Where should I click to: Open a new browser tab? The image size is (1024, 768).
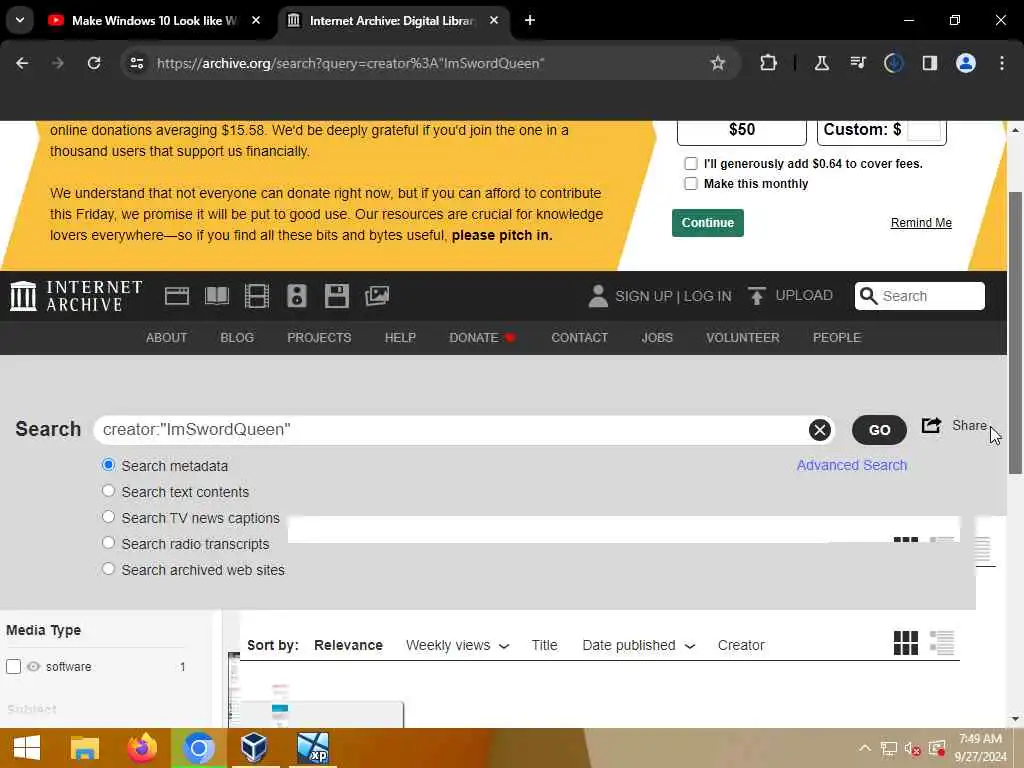530,20
